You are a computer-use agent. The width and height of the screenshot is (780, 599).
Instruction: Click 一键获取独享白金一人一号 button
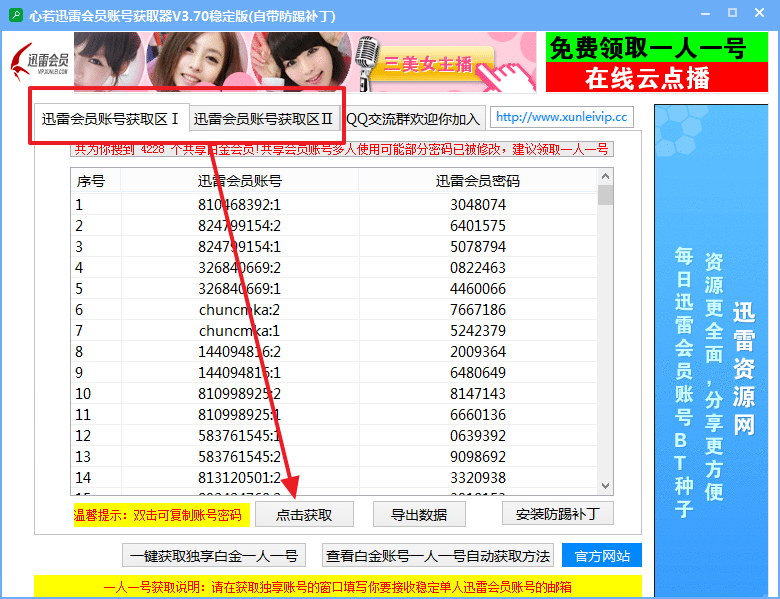pyautogui.click(x=214, y=556)
